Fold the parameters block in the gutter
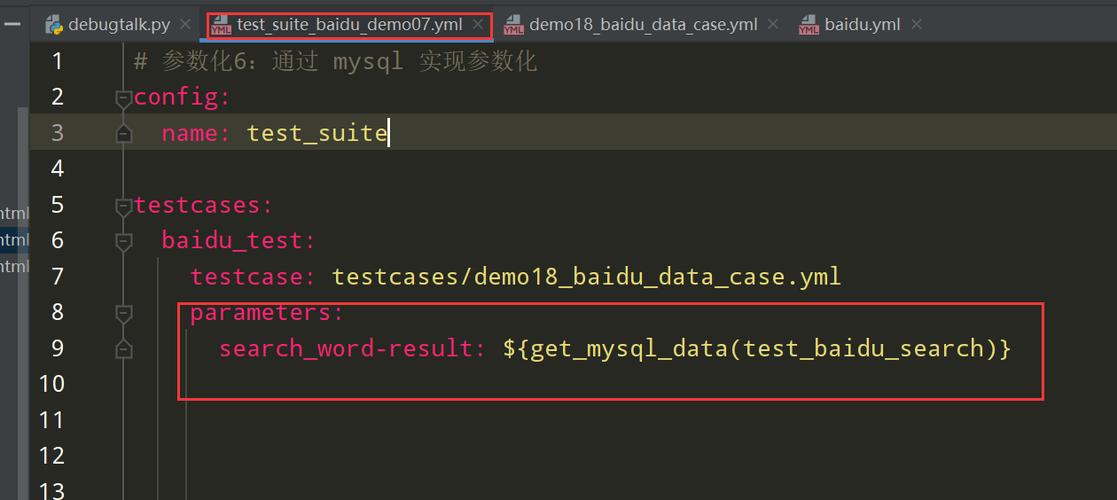1117x500 pixels. 123,313
